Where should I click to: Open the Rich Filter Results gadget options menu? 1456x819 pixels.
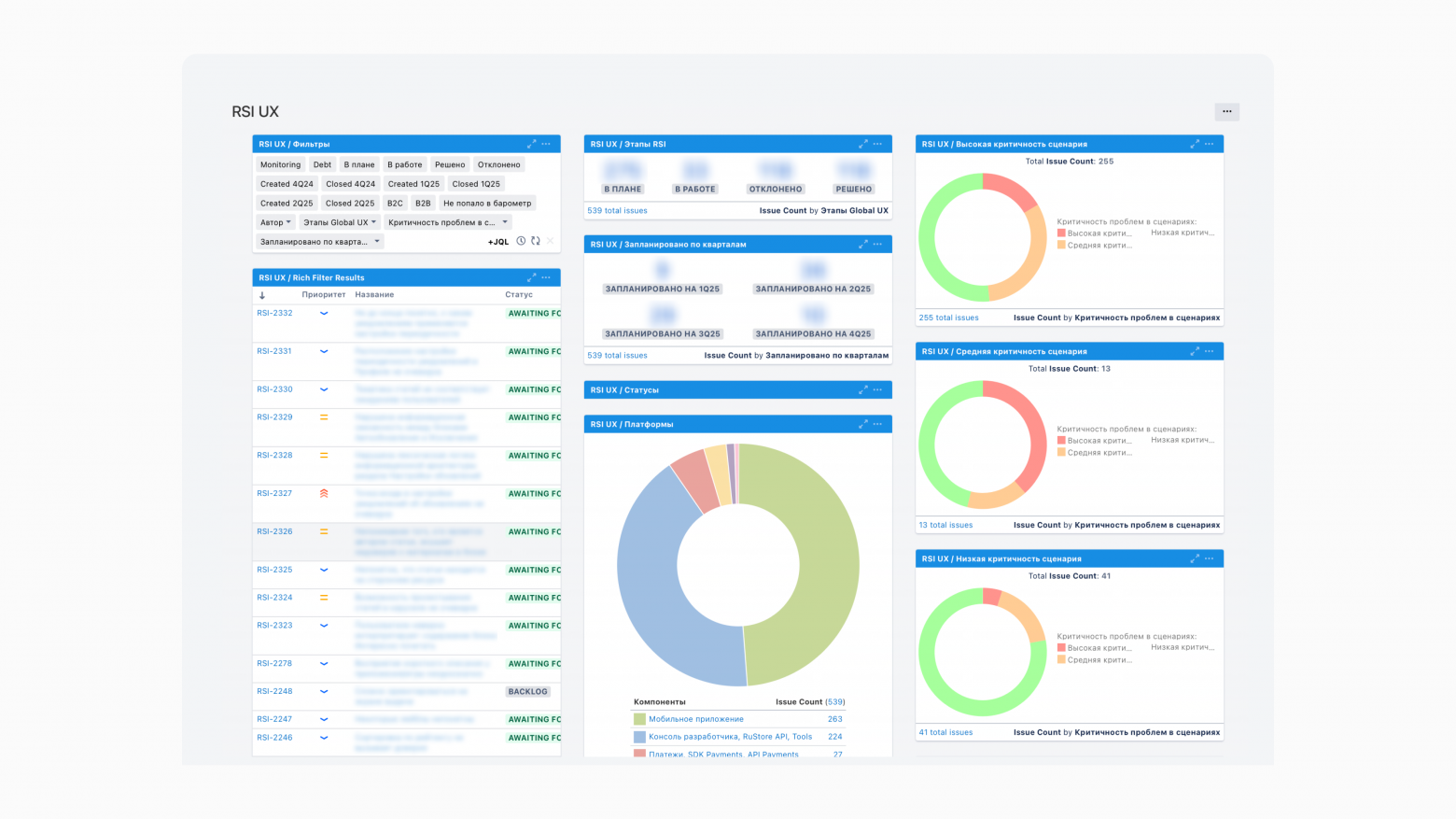tap(546, 277)
